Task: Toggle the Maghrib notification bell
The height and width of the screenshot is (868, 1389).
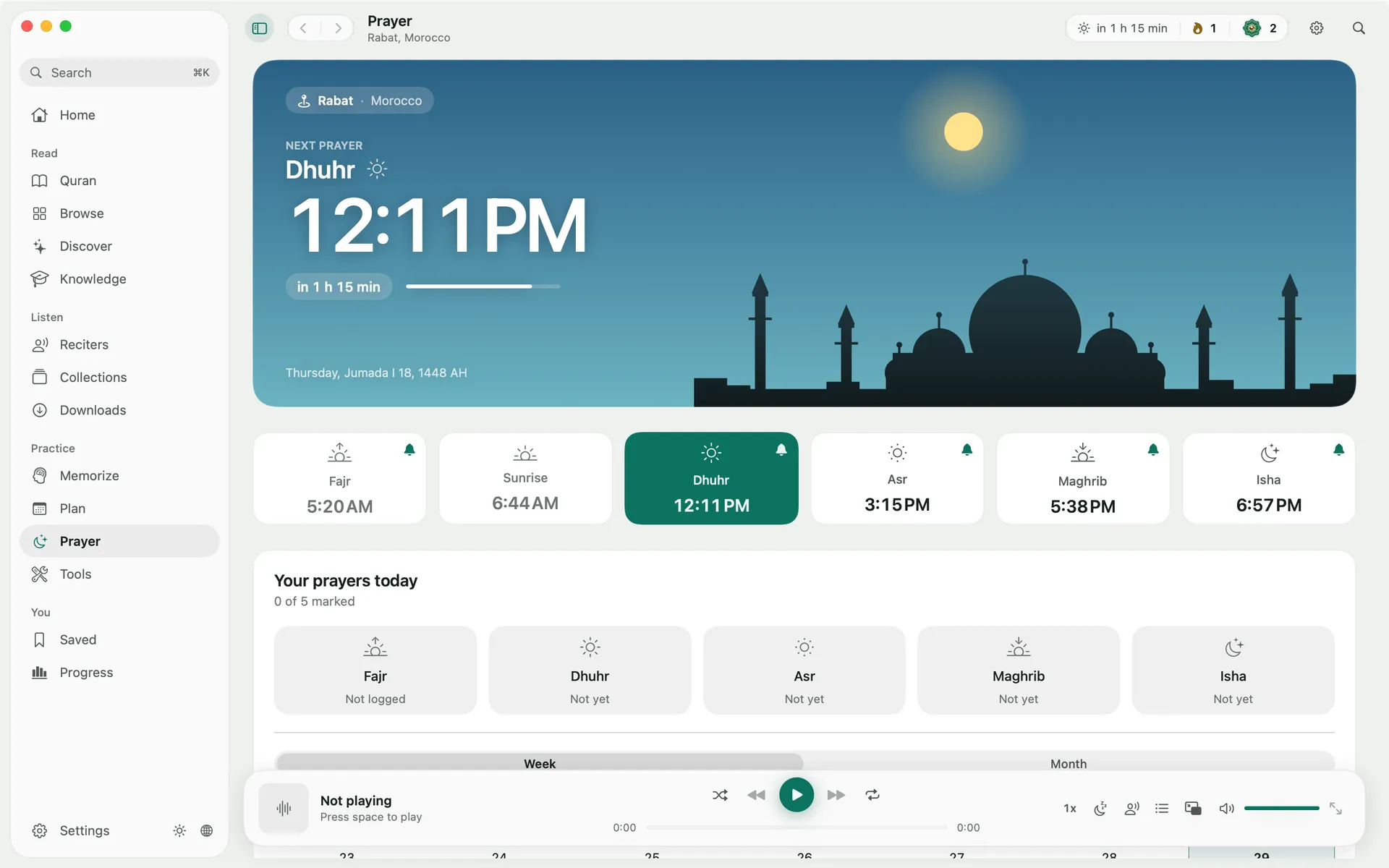Action: [x=1153, y=450]
